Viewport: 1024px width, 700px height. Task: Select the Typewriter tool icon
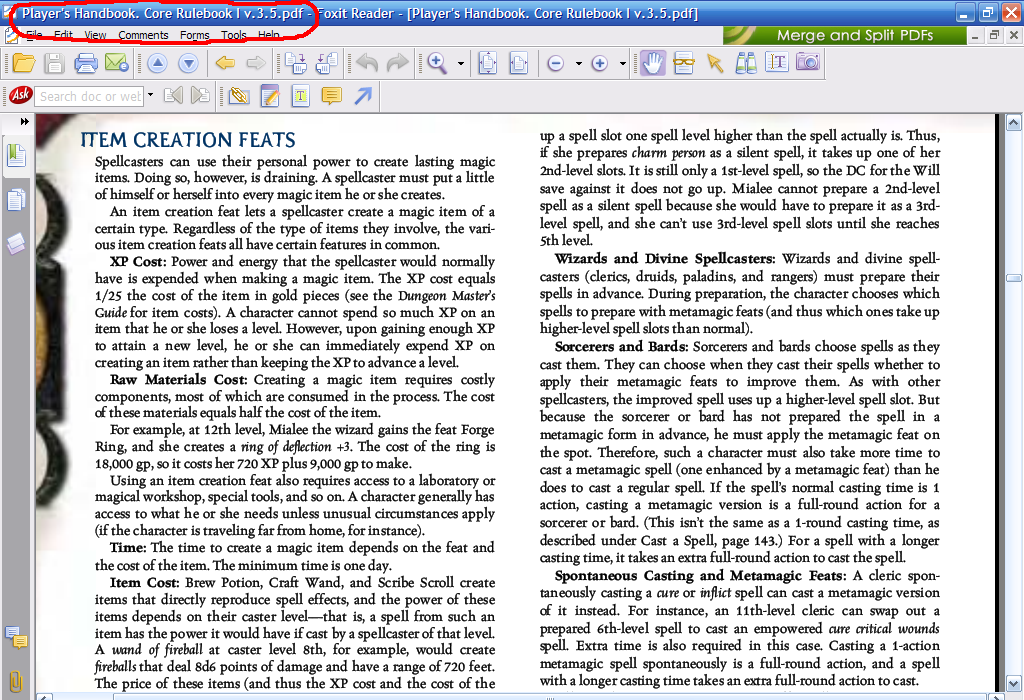click(x=300, y=96)
